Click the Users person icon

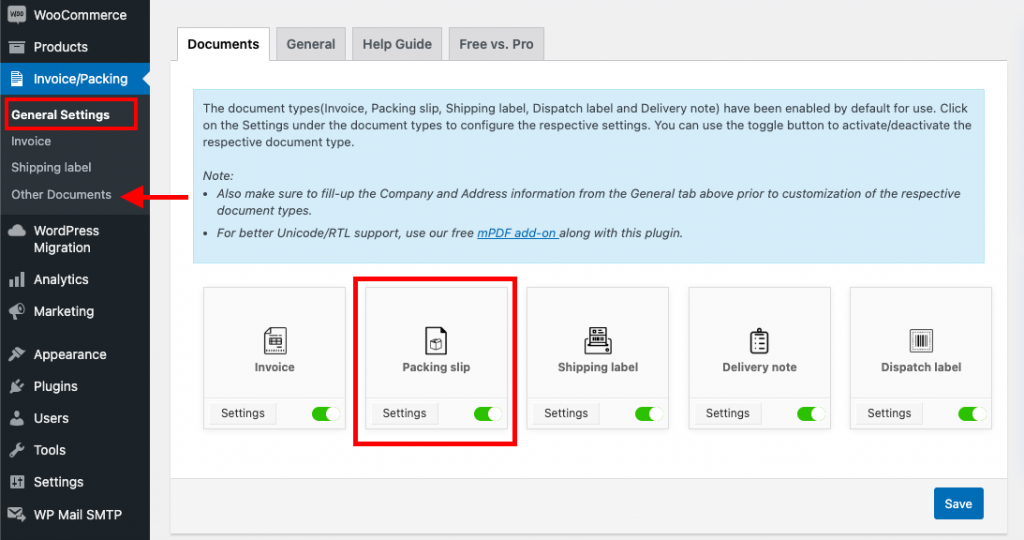16,419
